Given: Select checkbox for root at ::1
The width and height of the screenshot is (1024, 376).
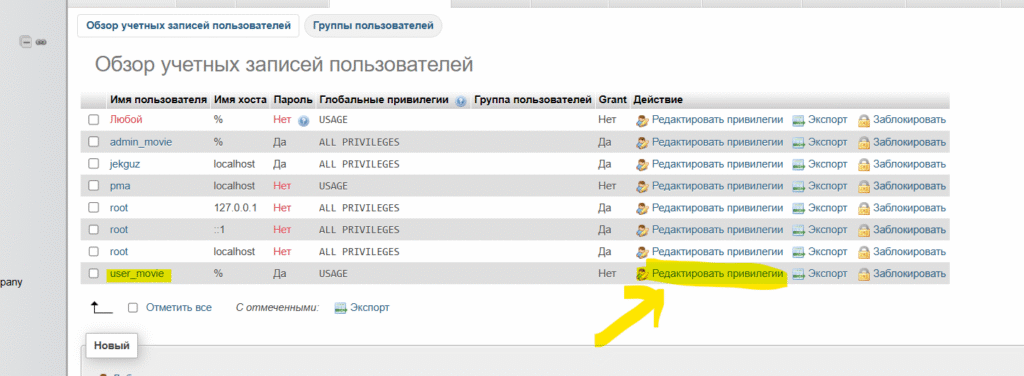Looking at the screenshot, I should coord(93,230).
